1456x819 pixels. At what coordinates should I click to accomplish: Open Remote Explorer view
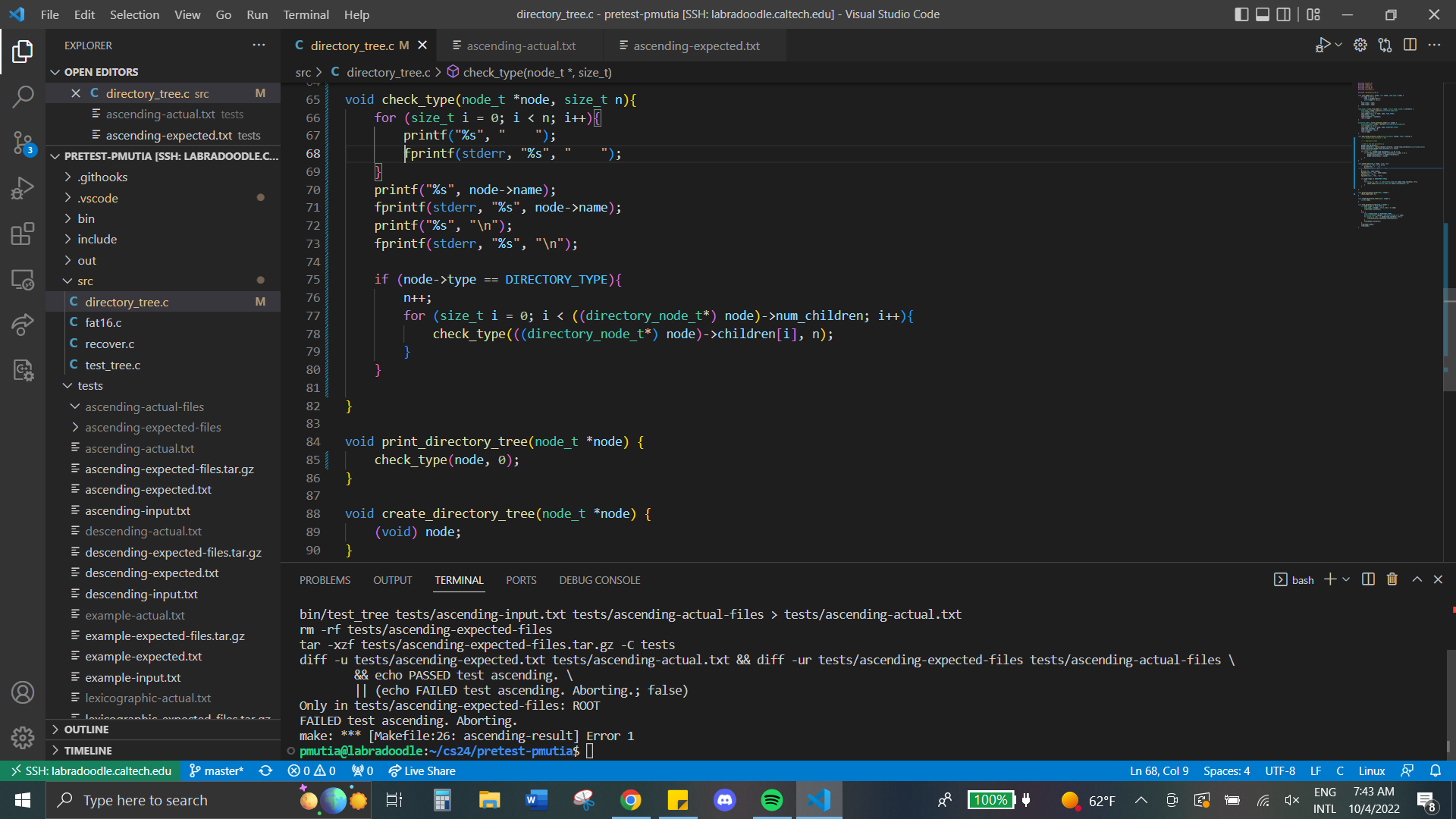23,280
